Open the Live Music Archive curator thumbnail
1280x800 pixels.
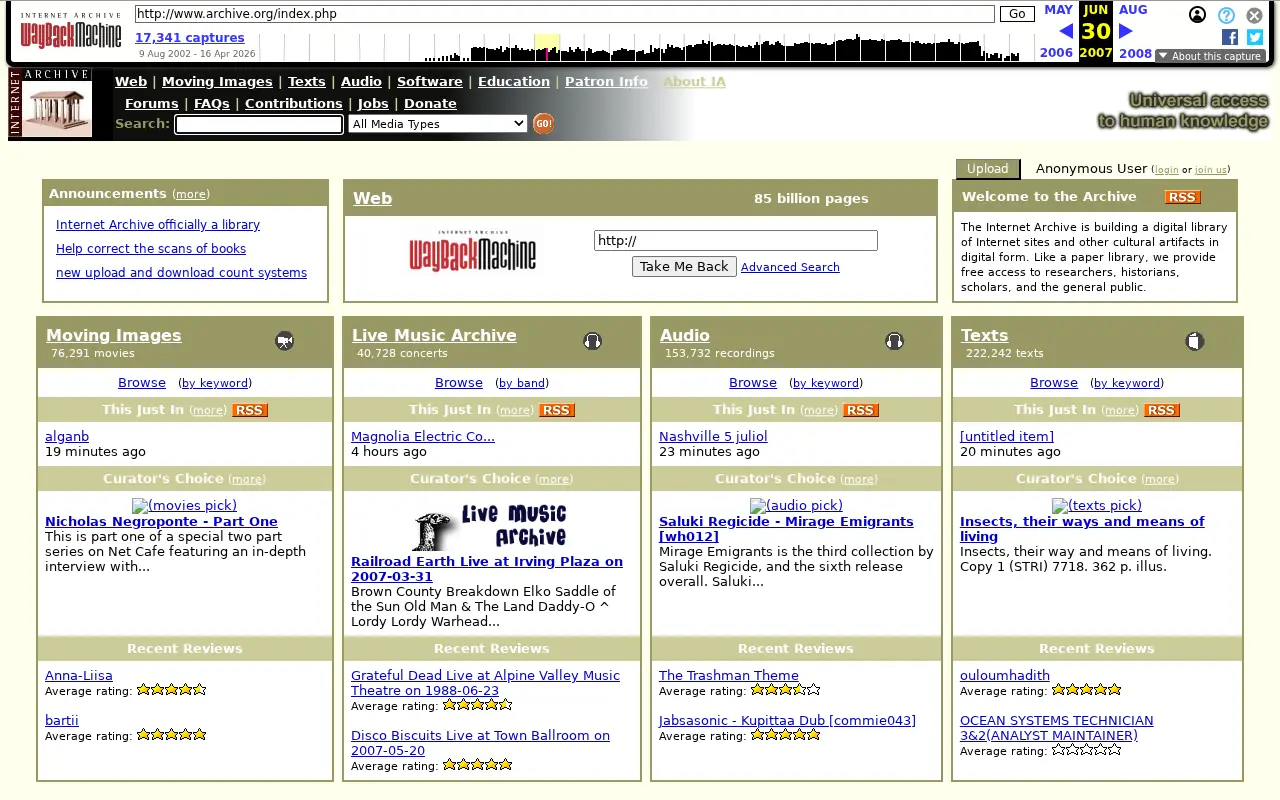click(x=490, y=527)
